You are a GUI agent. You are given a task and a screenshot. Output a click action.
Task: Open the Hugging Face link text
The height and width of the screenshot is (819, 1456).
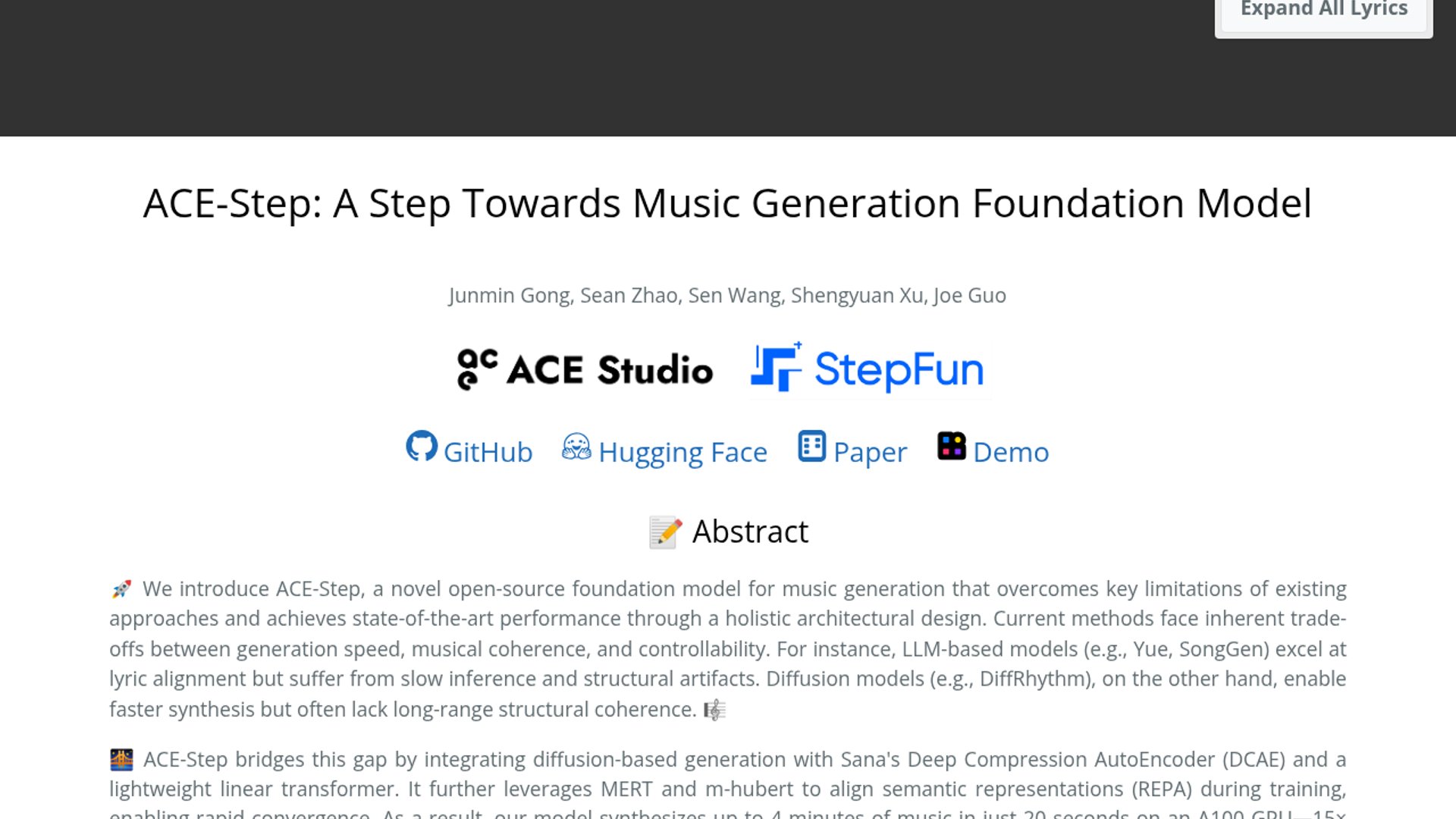click(x=682, y=453)
